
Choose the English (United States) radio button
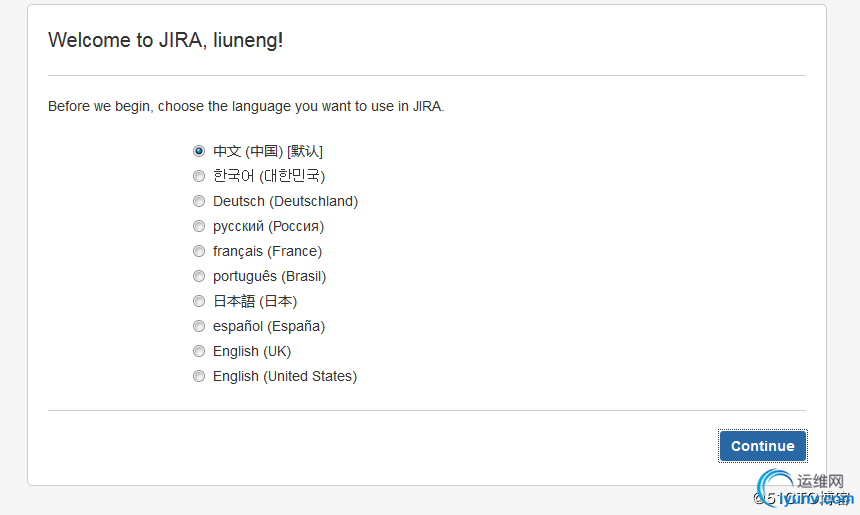199,376
